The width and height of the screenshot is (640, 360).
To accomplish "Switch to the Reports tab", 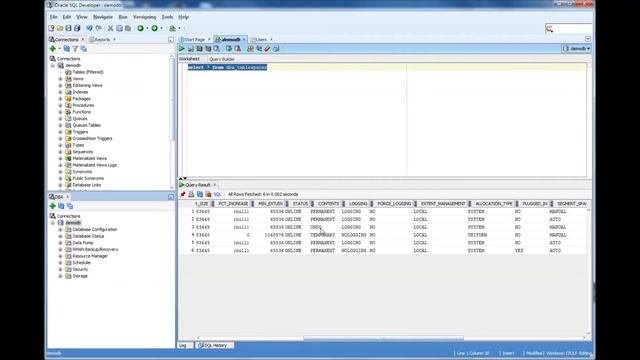I will pyautogui.click(x=102, y=40).
